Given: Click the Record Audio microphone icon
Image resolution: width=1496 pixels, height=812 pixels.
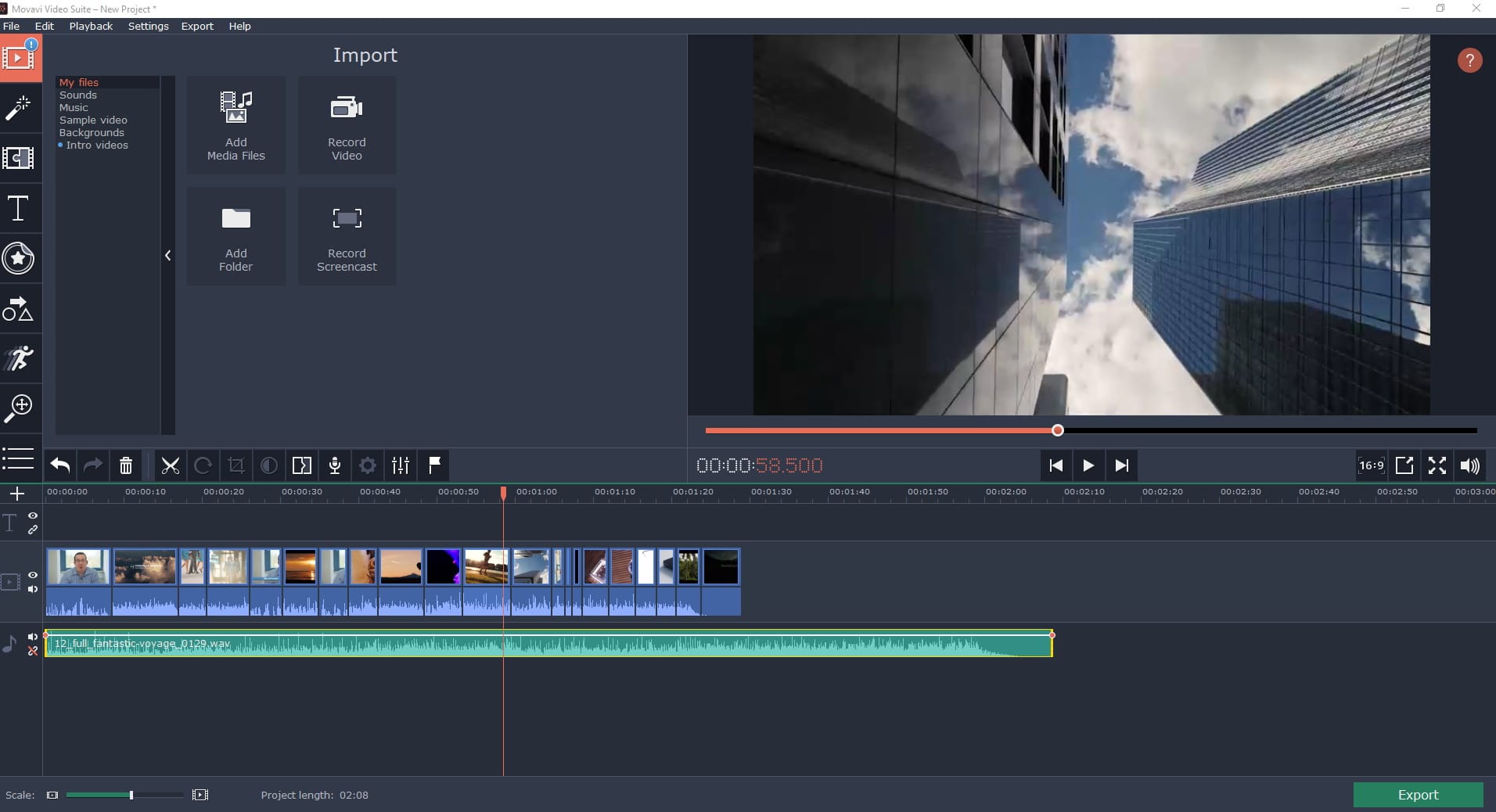Looking at the screenshot, I should tap(335, 465).
